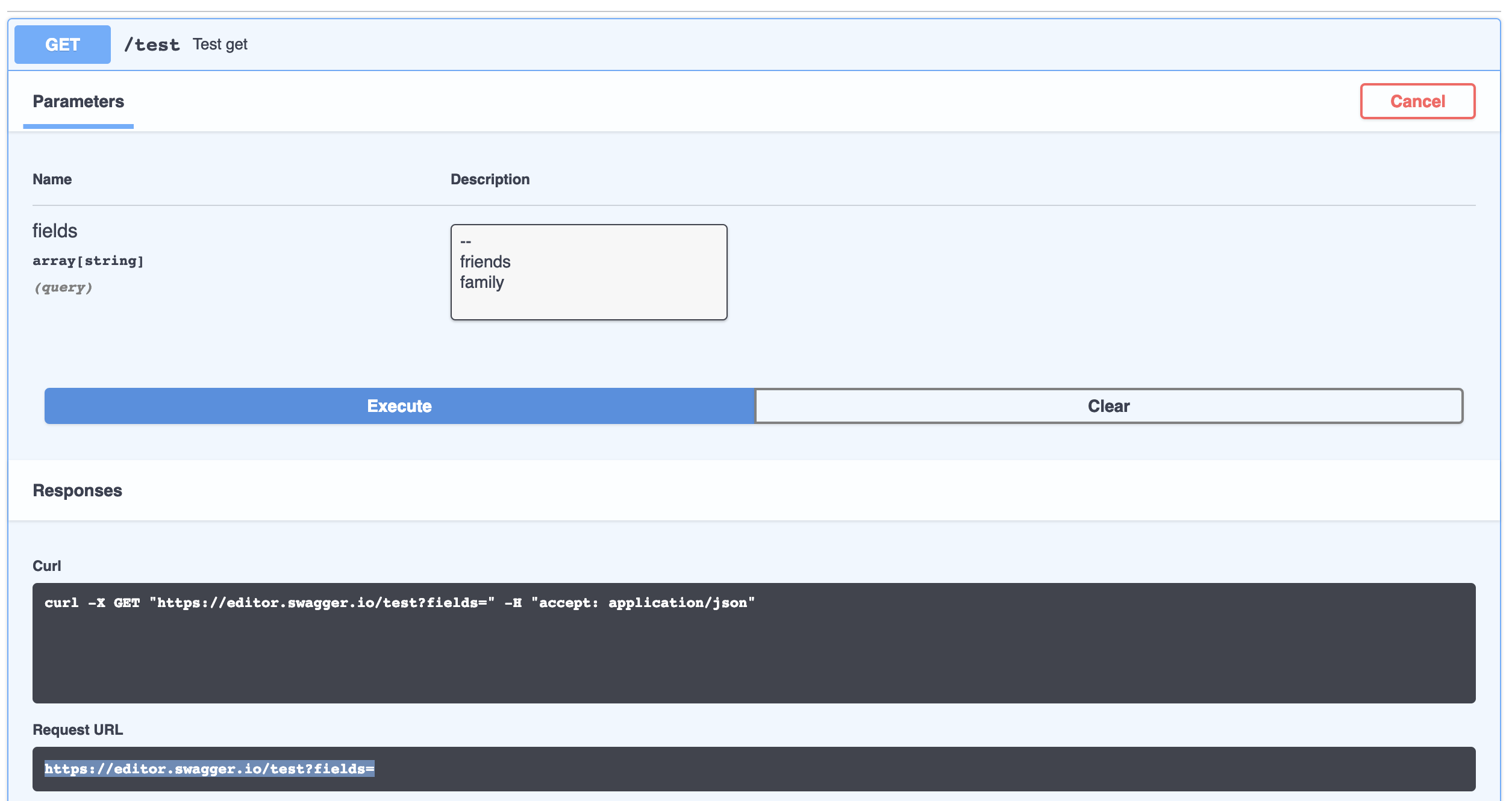The image size is (1512, 801).
Task: Click the Request URL label
Action: (78, 729)
